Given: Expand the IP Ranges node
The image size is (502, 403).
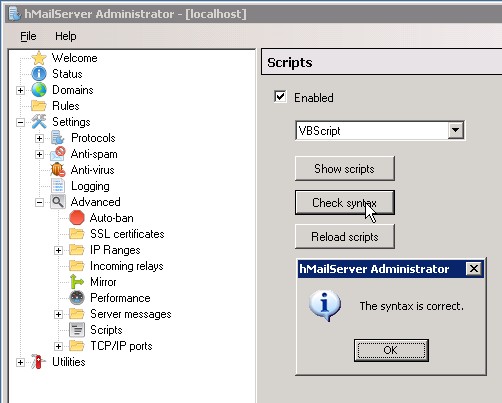Looking at the screenshot, I should click(58, 250).
